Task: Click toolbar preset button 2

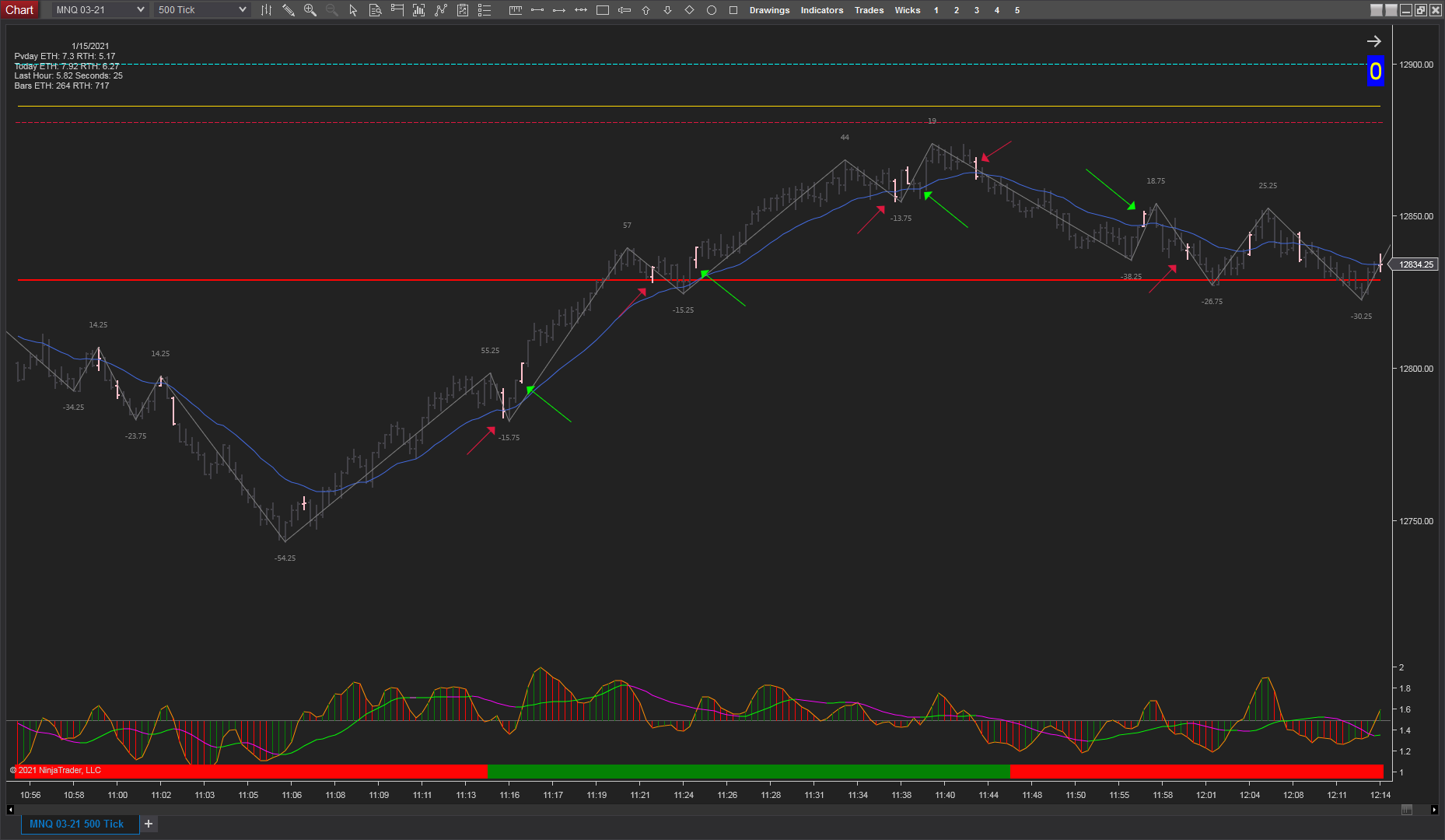Action: click(957, 10)
